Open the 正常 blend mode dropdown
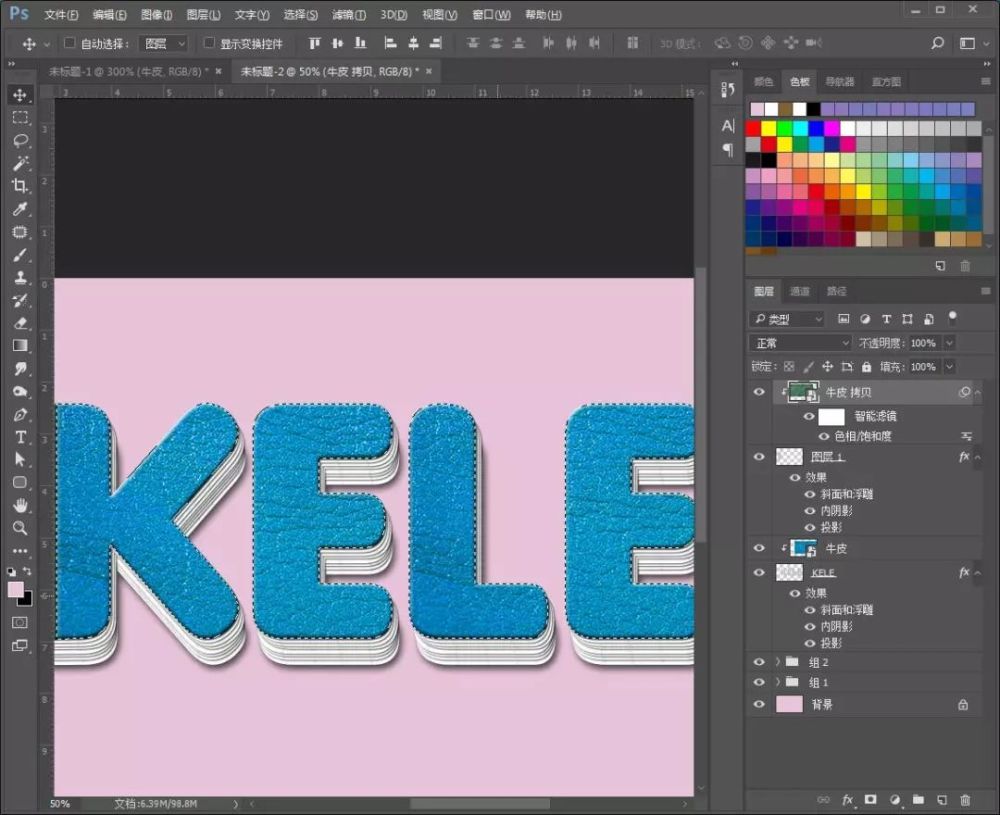The height and width of the screenshot is (815, 1000). tap(800, 343)
